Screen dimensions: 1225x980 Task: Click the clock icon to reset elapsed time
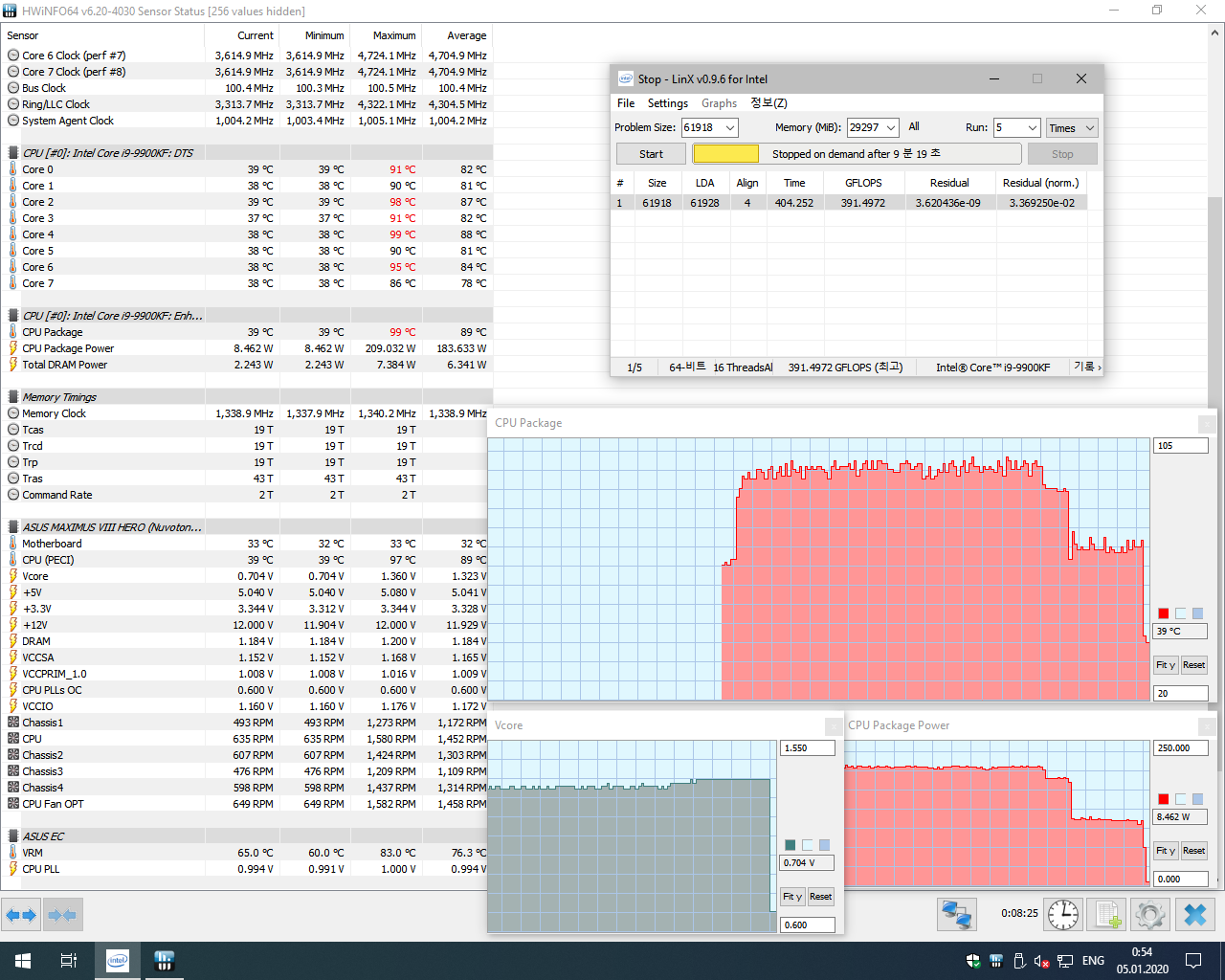click(1063, 915)
